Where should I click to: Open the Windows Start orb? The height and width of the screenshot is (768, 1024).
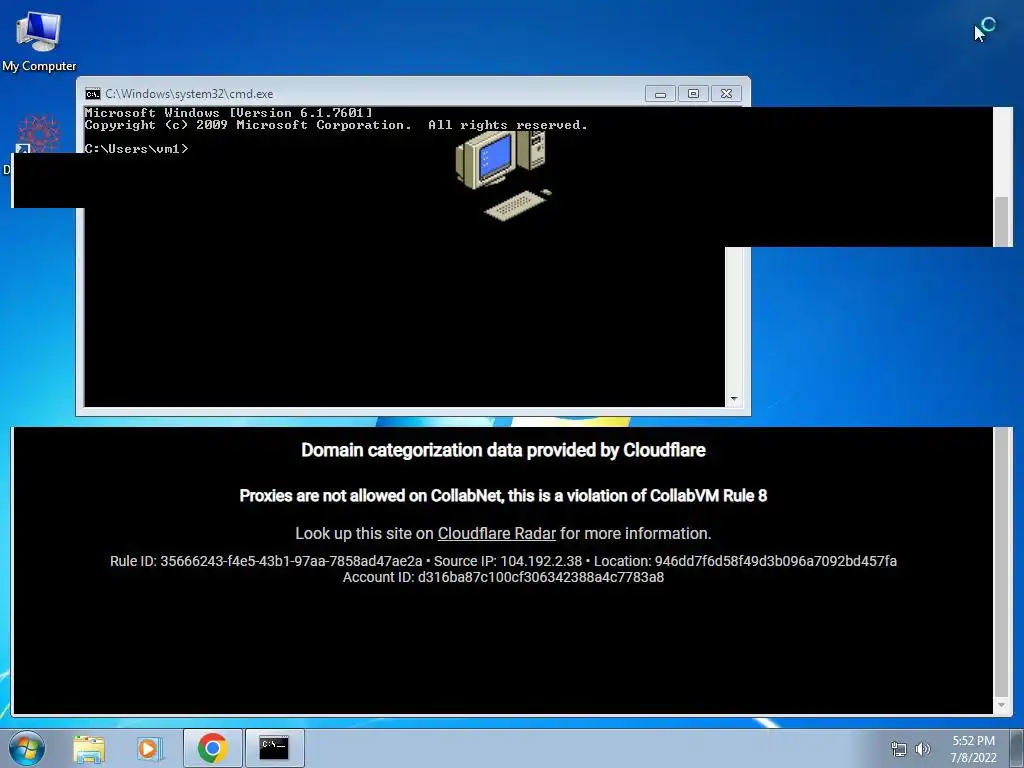(27, 748)
